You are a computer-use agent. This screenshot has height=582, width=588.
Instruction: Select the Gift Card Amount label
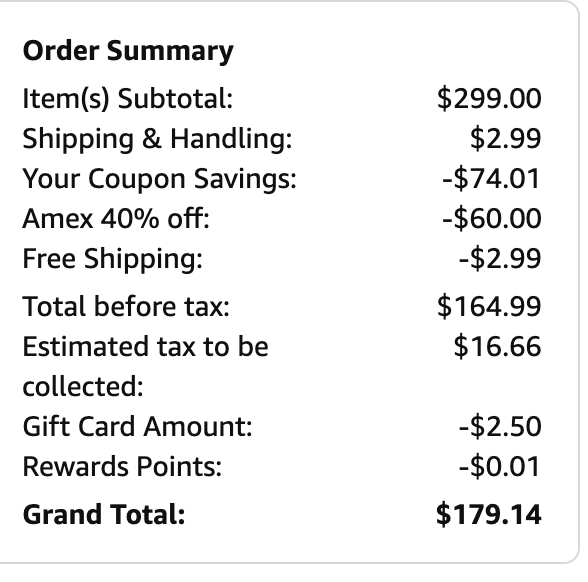137,427
